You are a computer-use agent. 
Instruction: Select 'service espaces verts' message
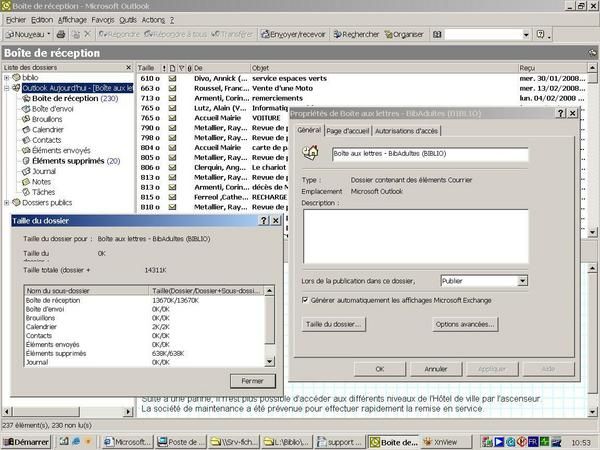[x=289, y=78]
